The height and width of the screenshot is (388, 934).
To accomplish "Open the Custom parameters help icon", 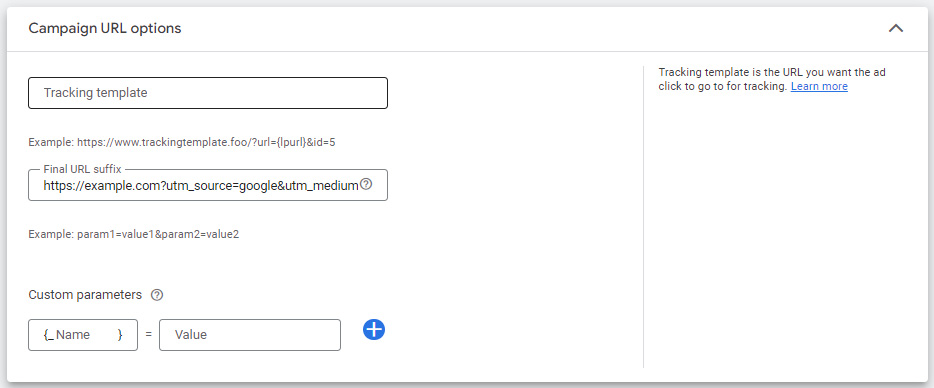I will click(157, 295).
